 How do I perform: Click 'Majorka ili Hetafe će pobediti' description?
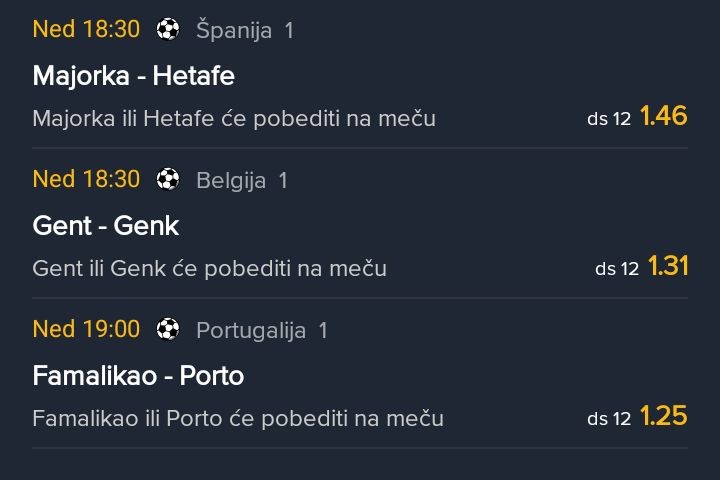[234, 118]
